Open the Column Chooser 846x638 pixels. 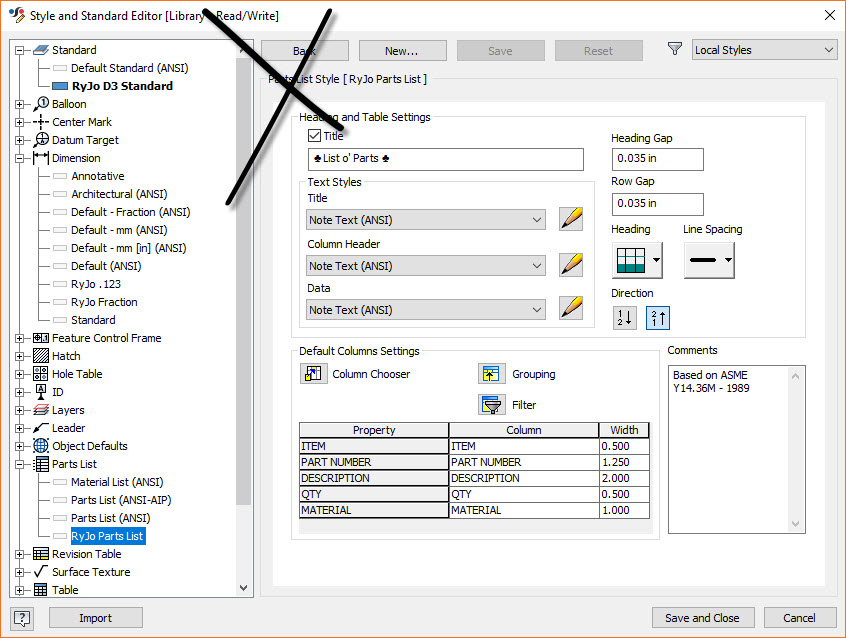point(312,373)
